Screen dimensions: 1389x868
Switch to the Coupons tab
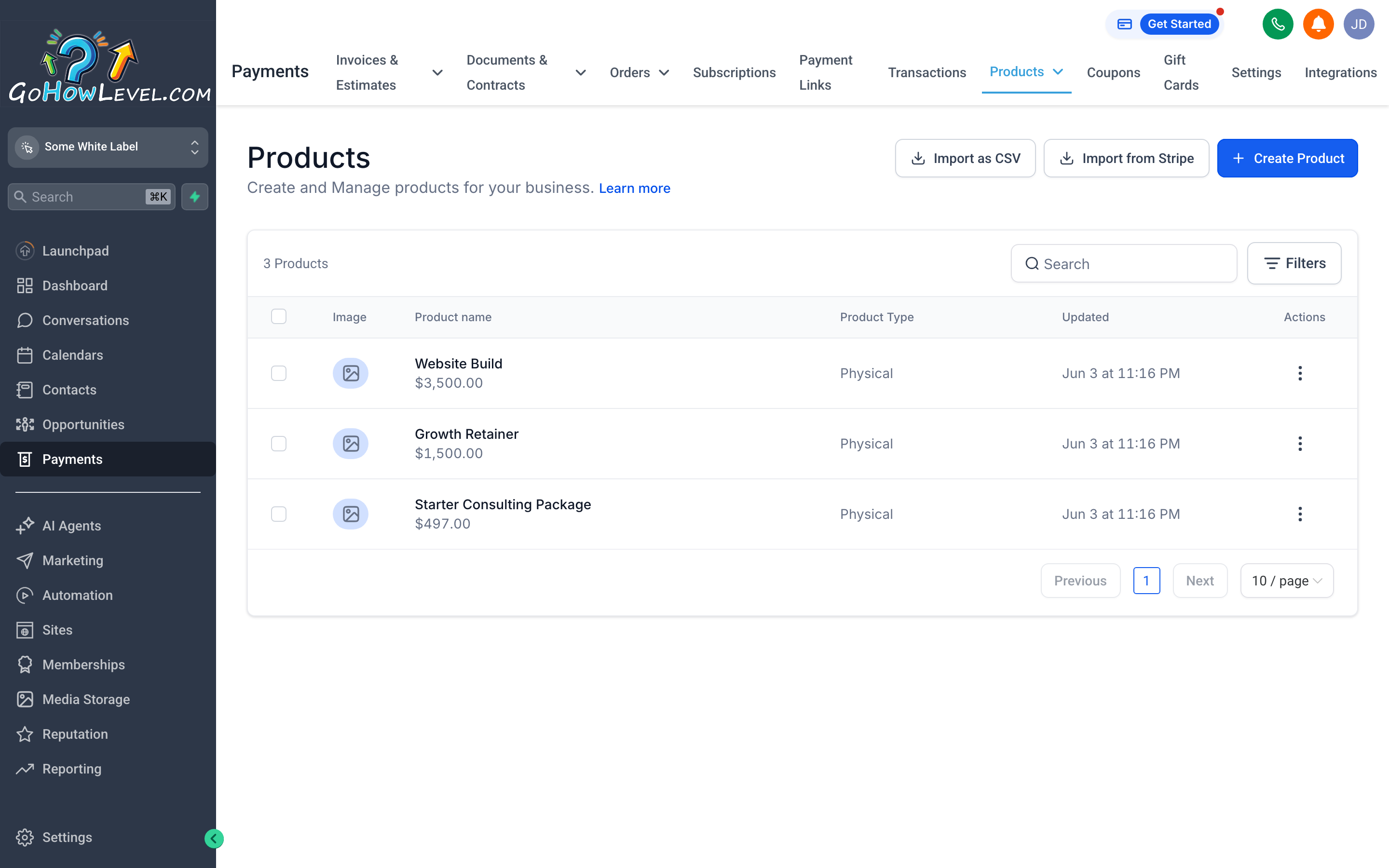(x=1113, y=73)
